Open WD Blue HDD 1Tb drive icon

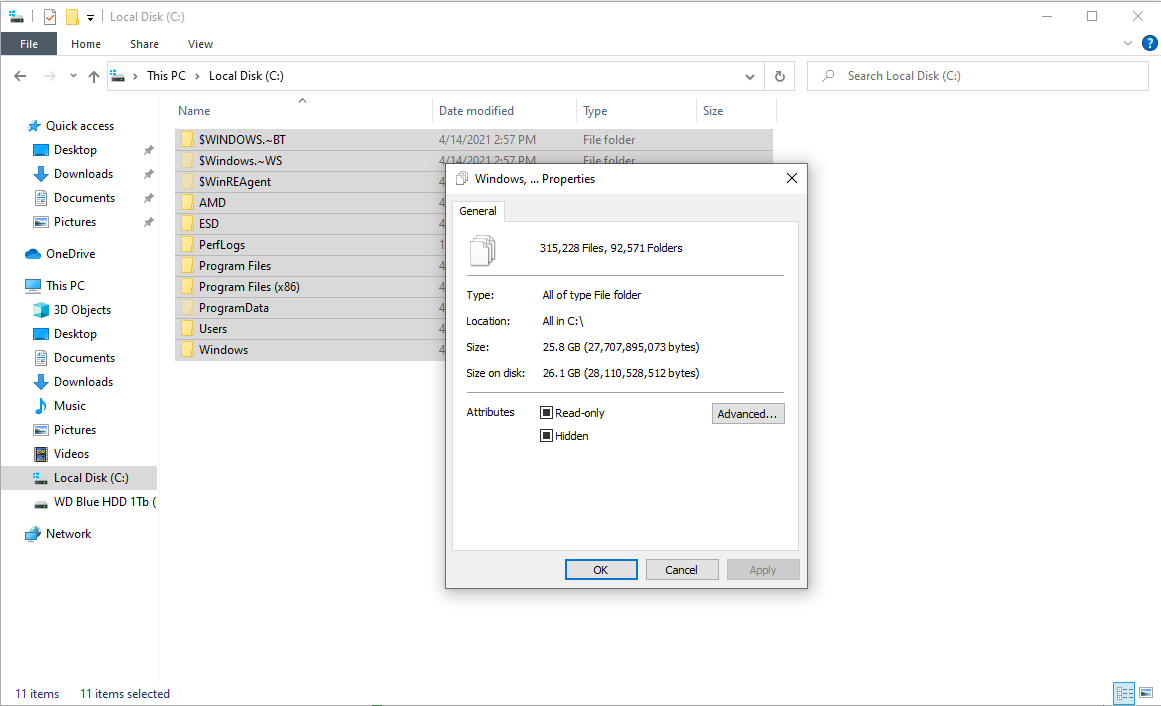[41, 503]
